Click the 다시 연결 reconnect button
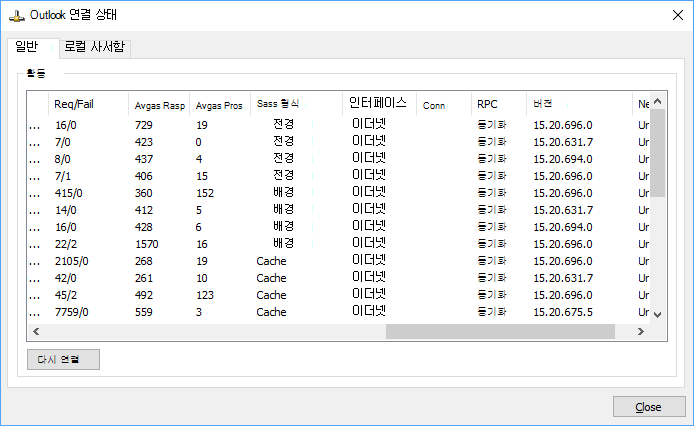Viewport: 694px width, 426px height. (x=63, y=359)
